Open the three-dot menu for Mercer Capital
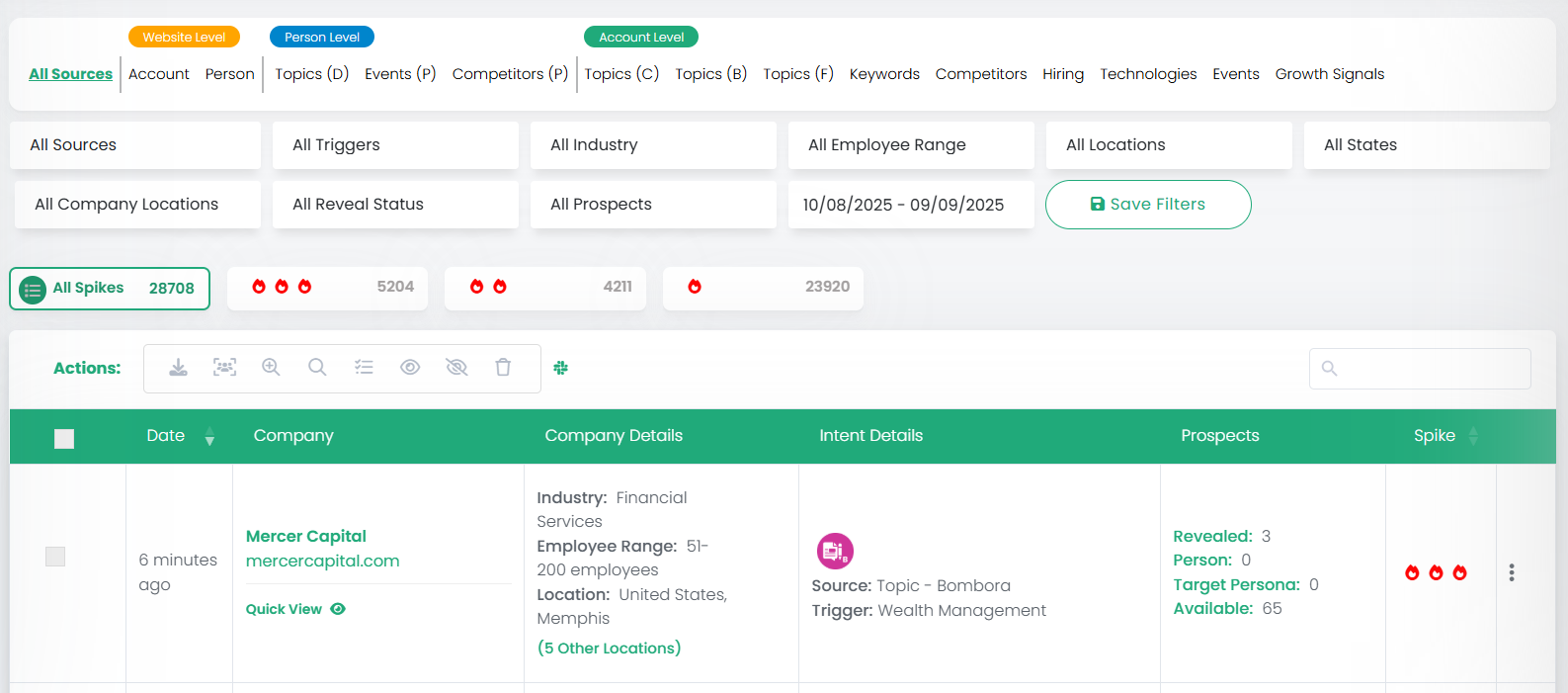The image size is (1568, 693). pos(1511,572)
